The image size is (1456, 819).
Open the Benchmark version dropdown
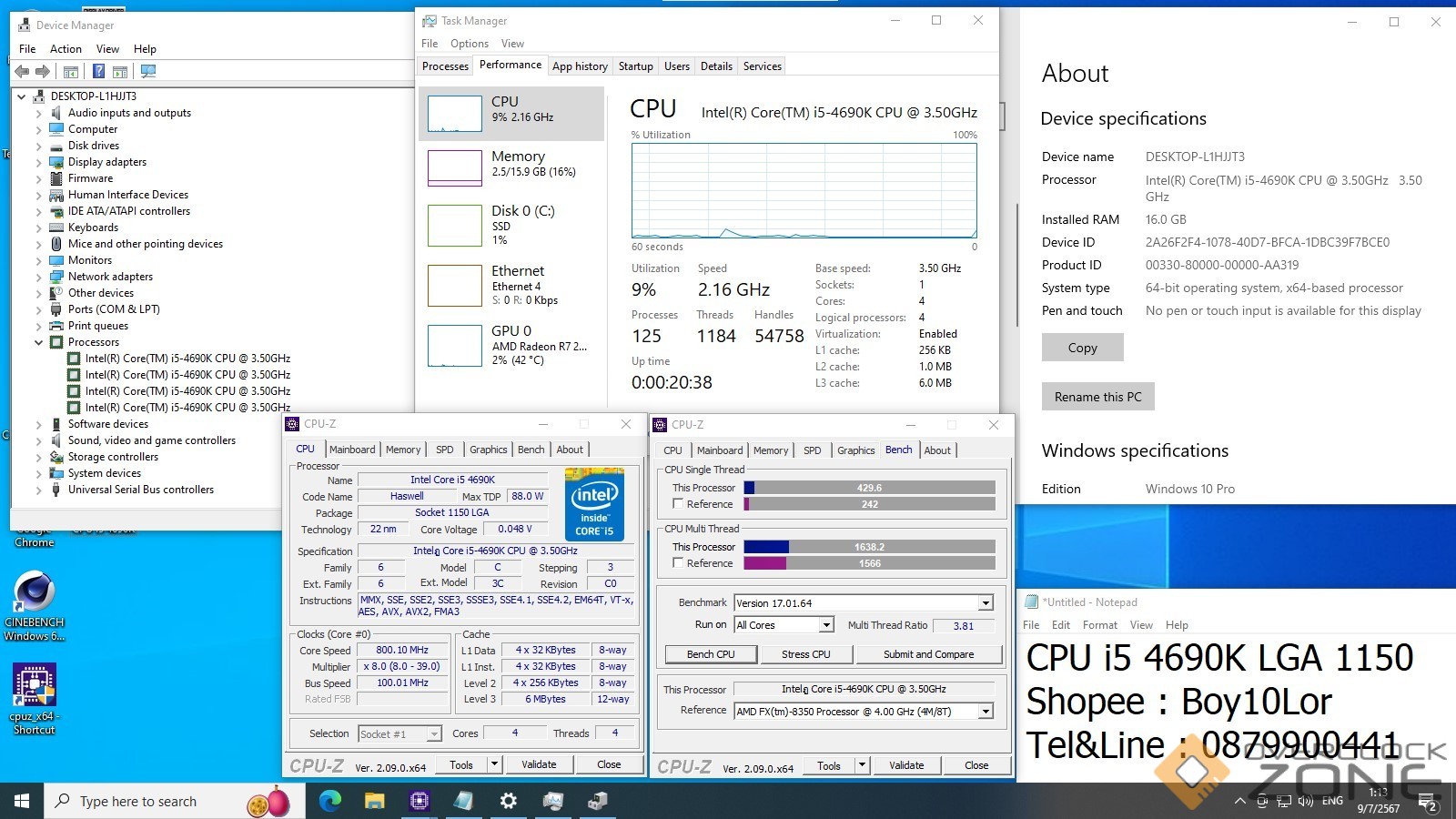[986, 603]
